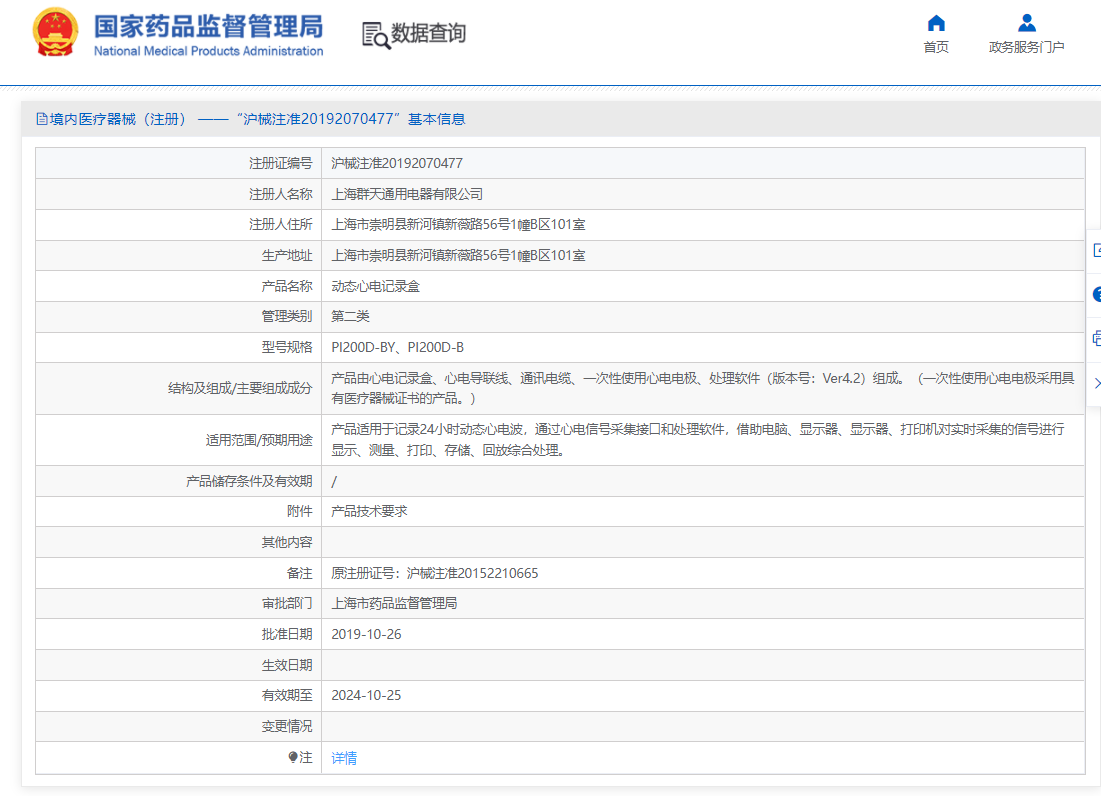Click product name 动态心电记录盒
The width and height of the screenshot is (1101, 796).
376,286
